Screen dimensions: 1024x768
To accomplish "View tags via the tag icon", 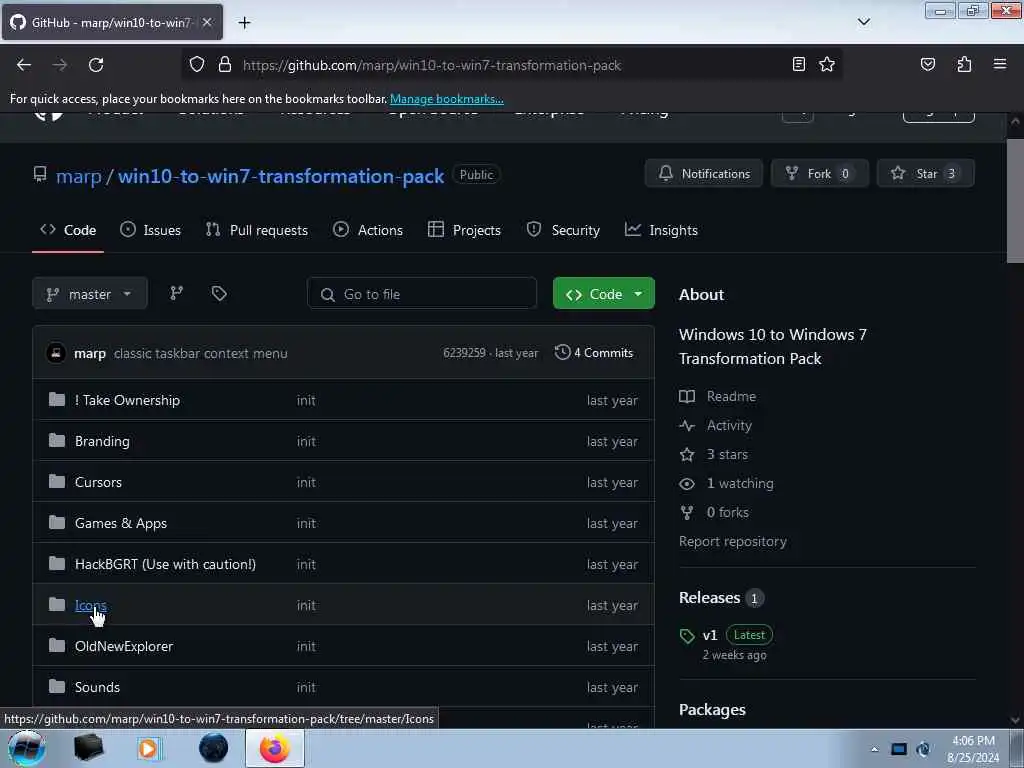I will click(219, 294).
